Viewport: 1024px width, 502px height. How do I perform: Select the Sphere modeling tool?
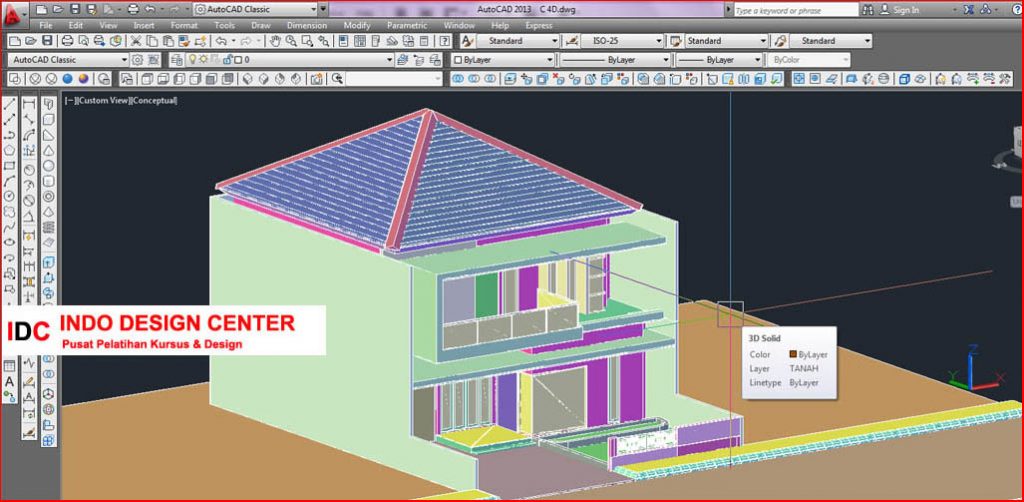(49, 166)
